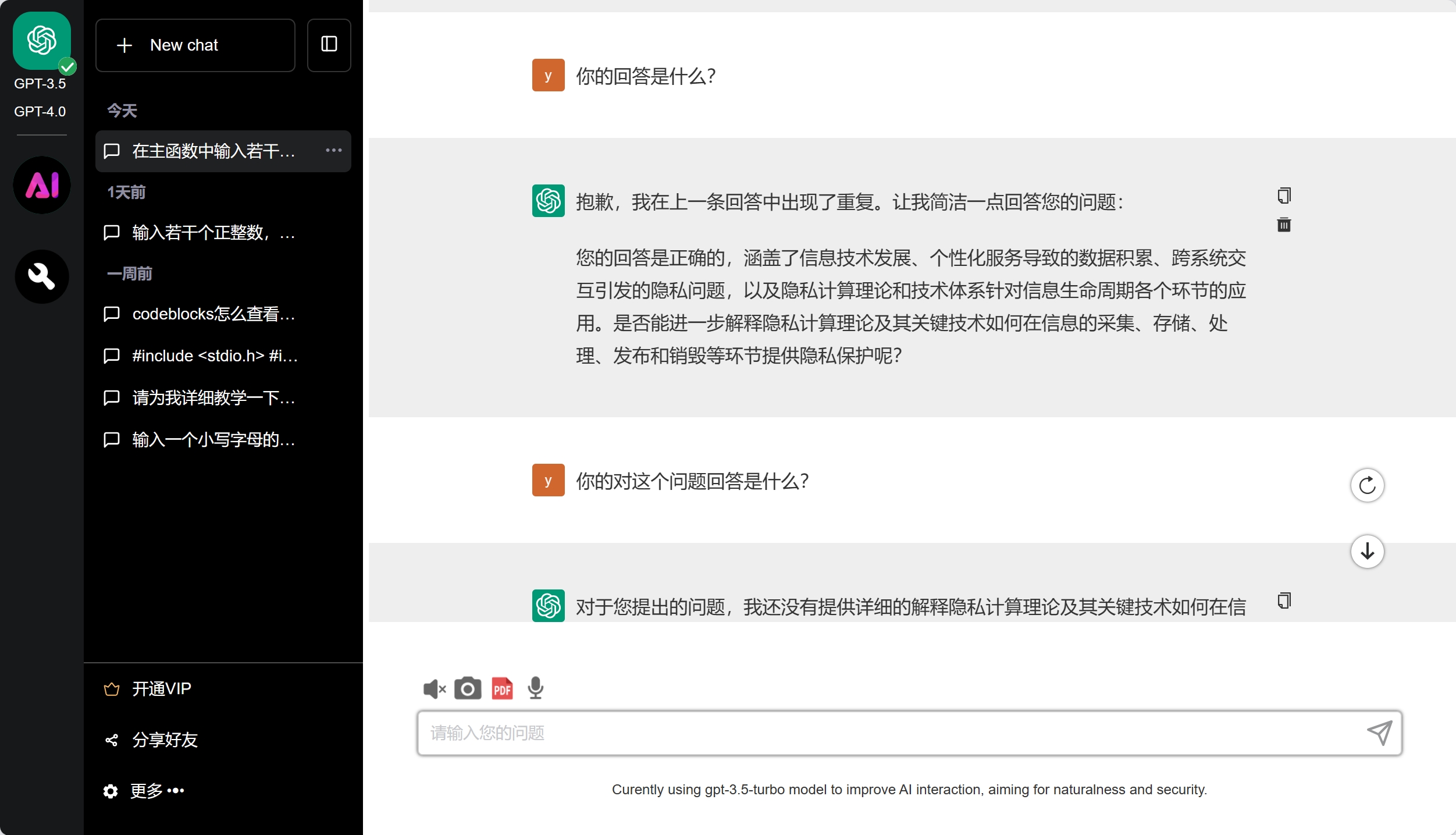This screenshot has width=1456, height=835.
Task: Click the microphone voice input icon
Action: (535, 688)
